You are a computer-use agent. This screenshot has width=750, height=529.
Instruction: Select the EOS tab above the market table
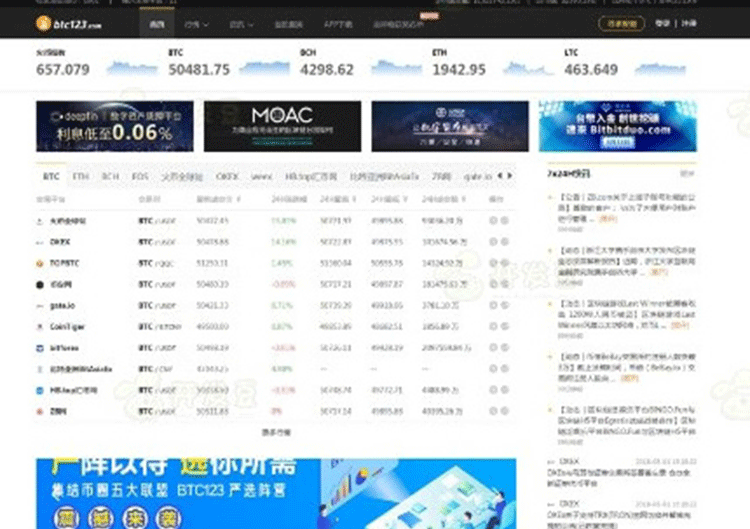pyautogui.click(x=140, y=176)
